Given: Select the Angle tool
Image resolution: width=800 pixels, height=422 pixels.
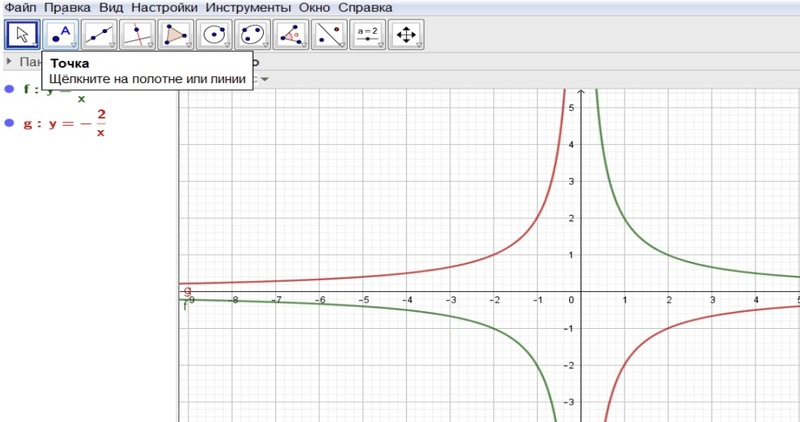Looking at the screenshot, I should 290,35.
